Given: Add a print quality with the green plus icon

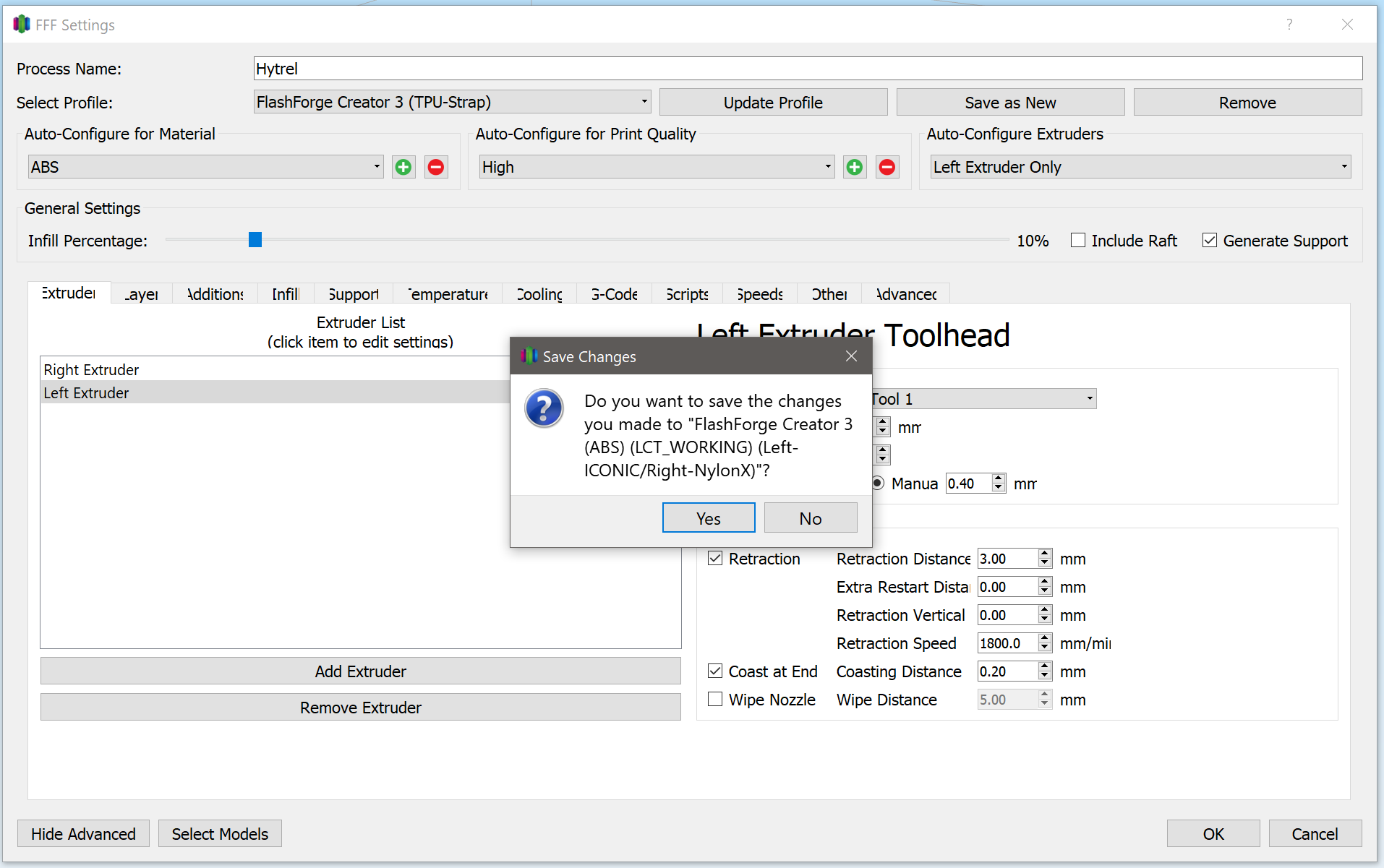Looking at the screenshot, I should pyautogui.click(x=855, y=167).
